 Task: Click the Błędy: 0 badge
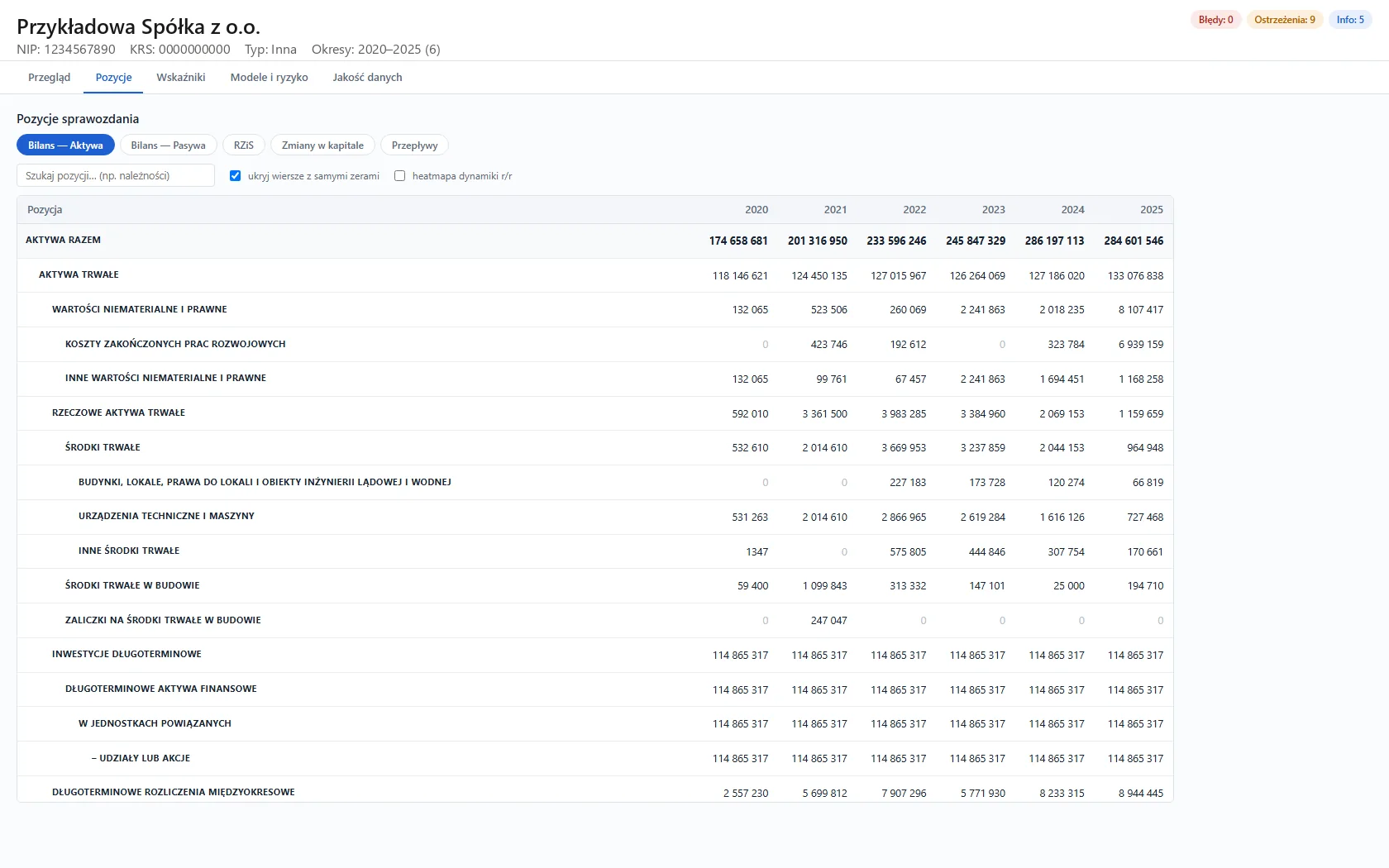[1215, 20]
